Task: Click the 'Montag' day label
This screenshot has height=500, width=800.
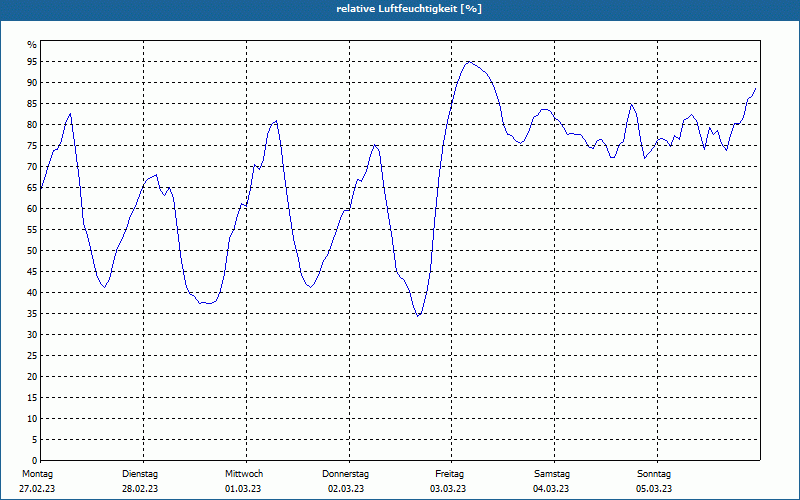Action: tap(37, 474)
